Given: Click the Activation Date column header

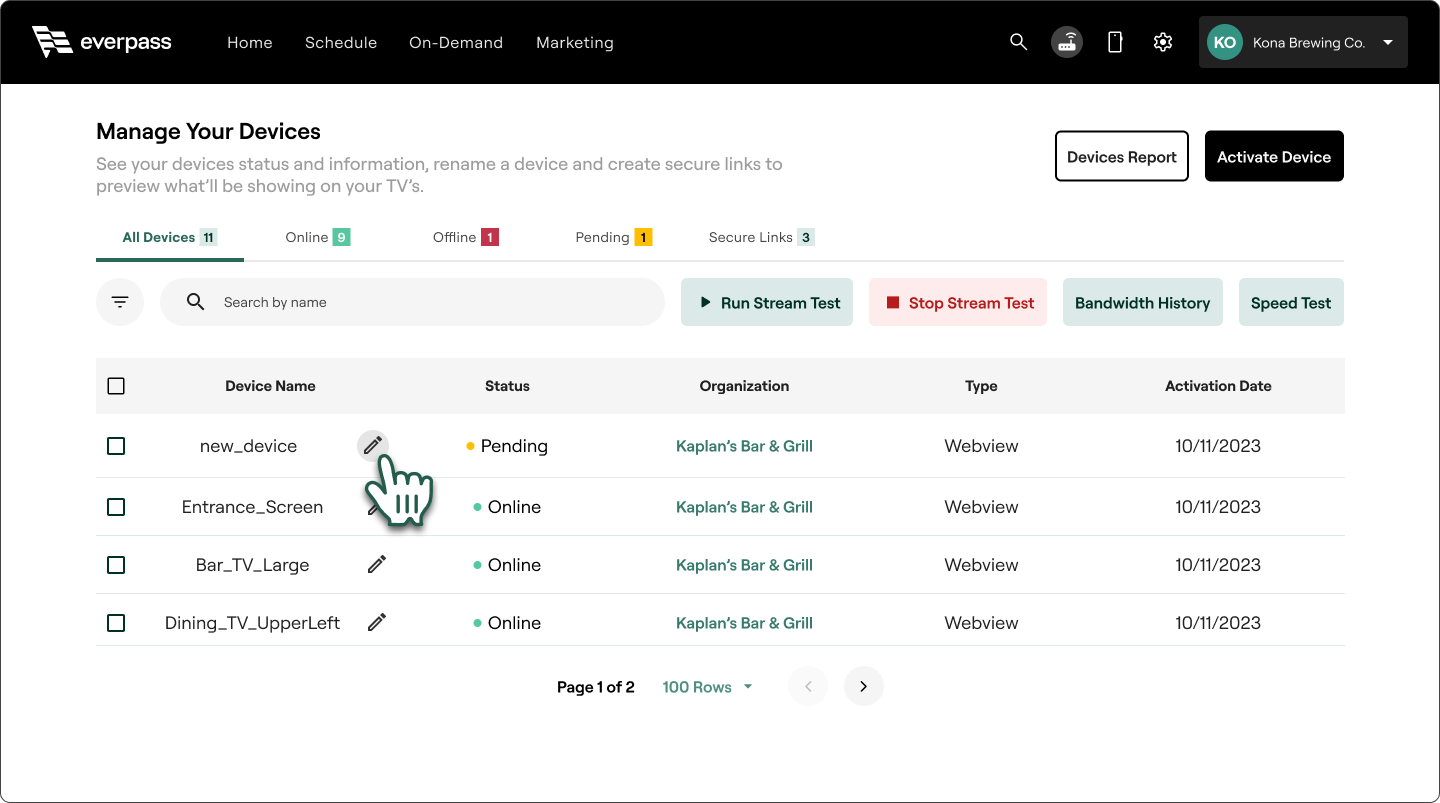Looking at the screenshot, I should click(x=1218, y=386).
